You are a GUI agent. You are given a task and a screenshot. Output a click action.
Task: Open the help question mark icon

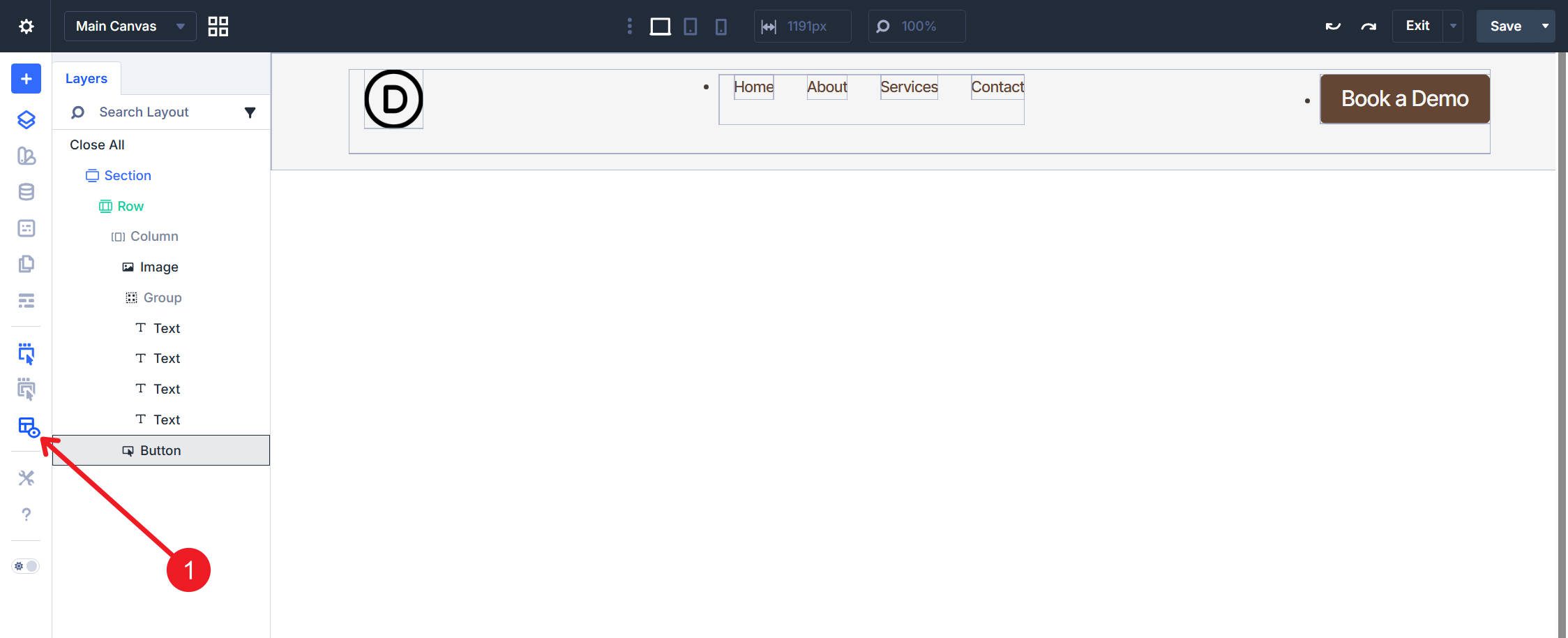point(26,514)
